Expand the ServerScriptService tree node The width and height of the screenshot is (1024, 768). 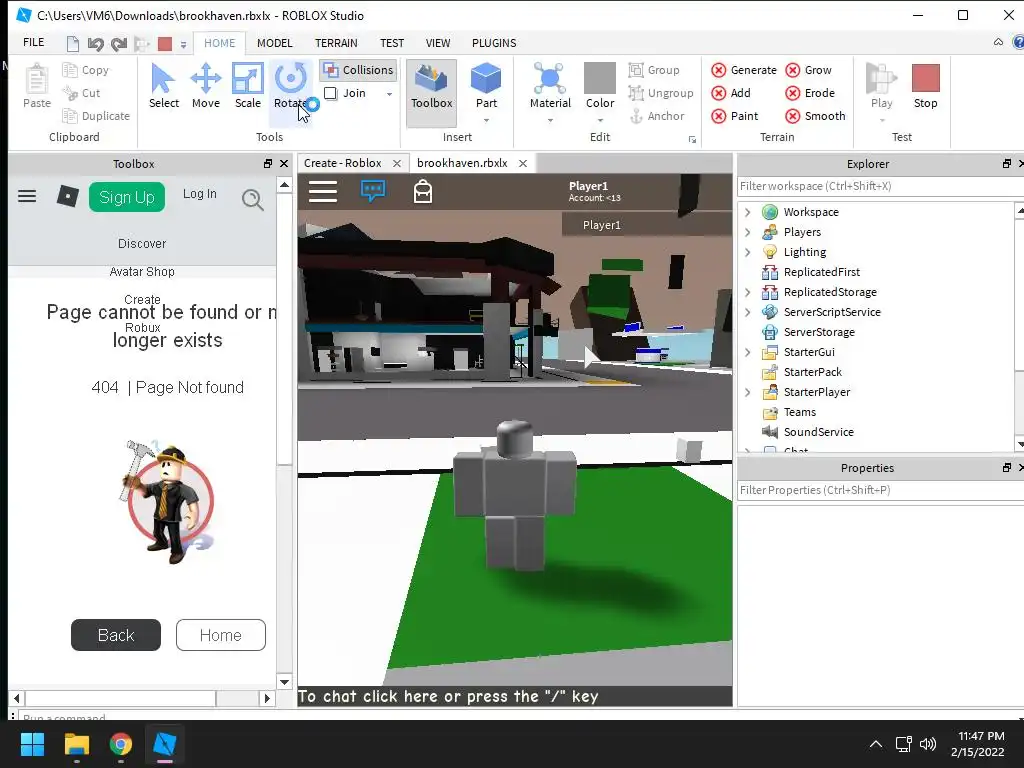click(748, 312)
